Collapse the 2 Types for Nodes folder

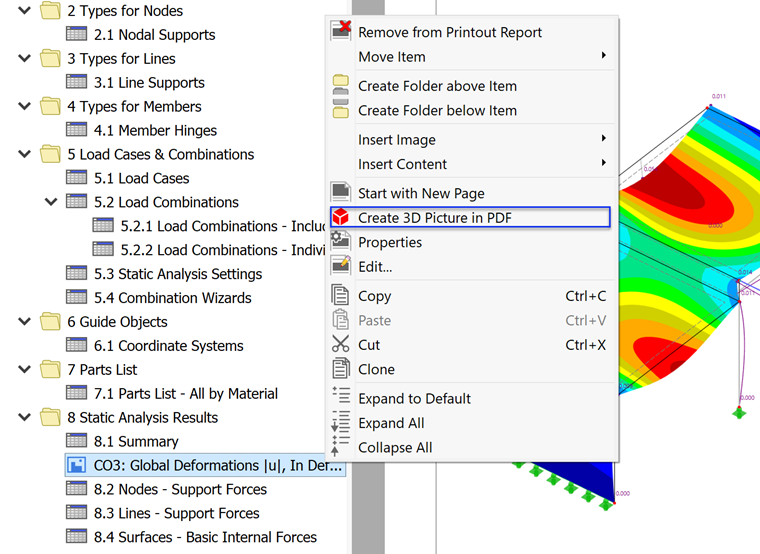coord(24,10)
